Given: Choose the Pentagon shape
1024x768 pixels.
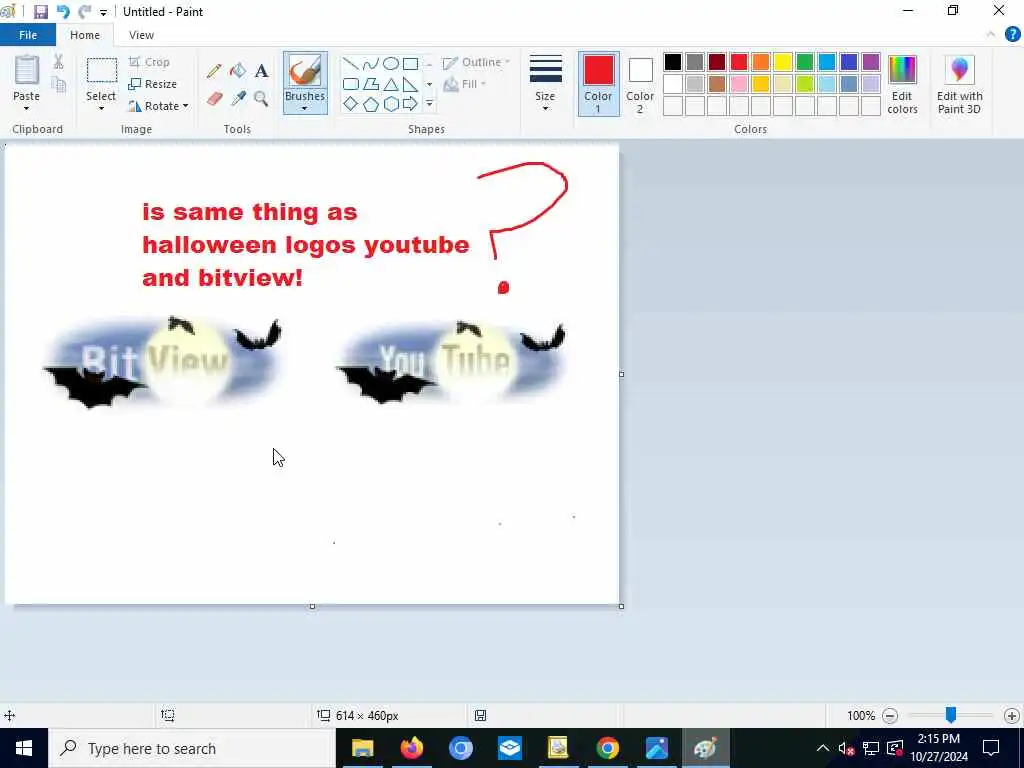Looking at the screenshot, I should pyautogui.click(x=370, y=104).
